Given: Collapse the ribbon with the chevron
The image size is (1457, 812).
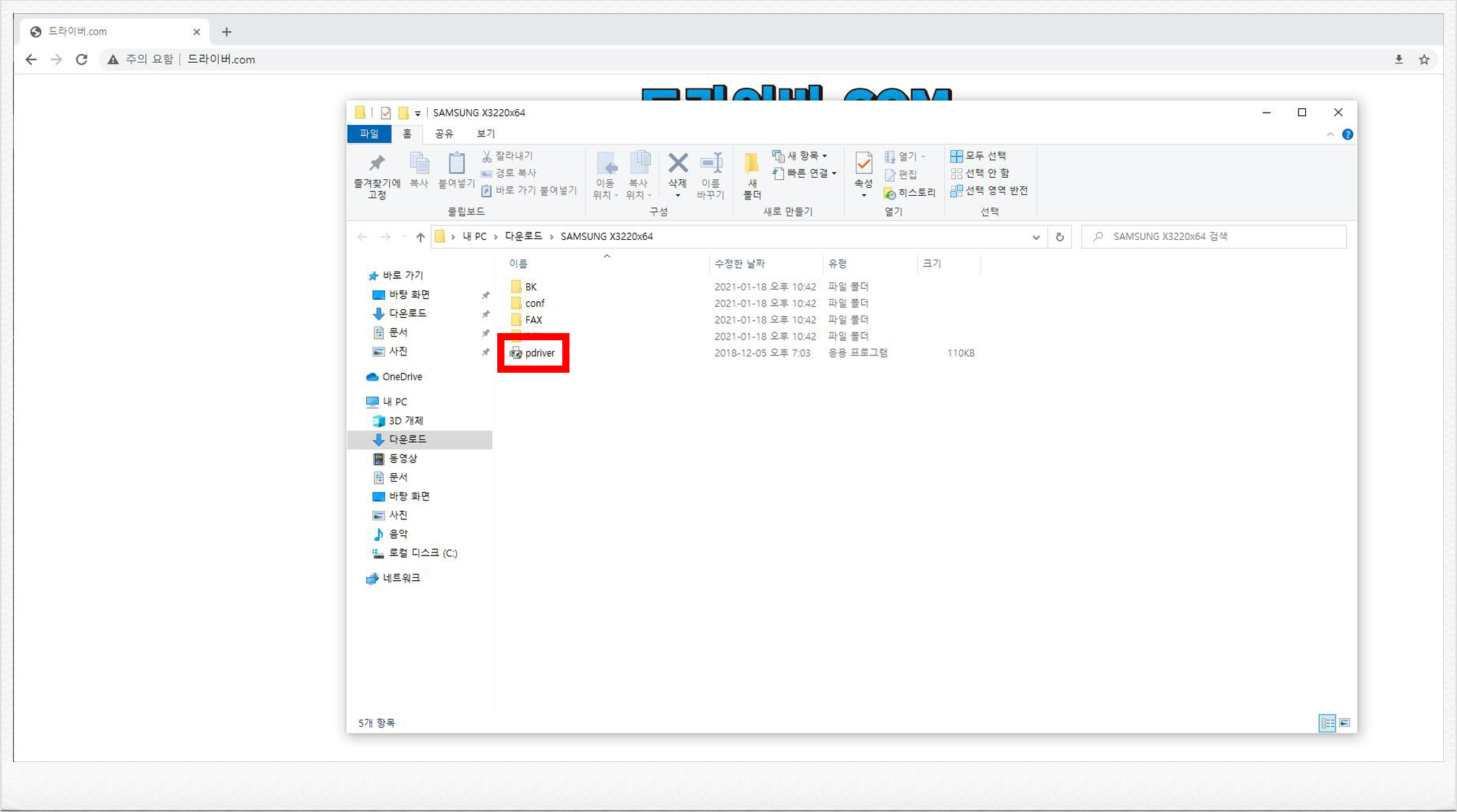Looking at the screenshot, I should [1330, 134].
